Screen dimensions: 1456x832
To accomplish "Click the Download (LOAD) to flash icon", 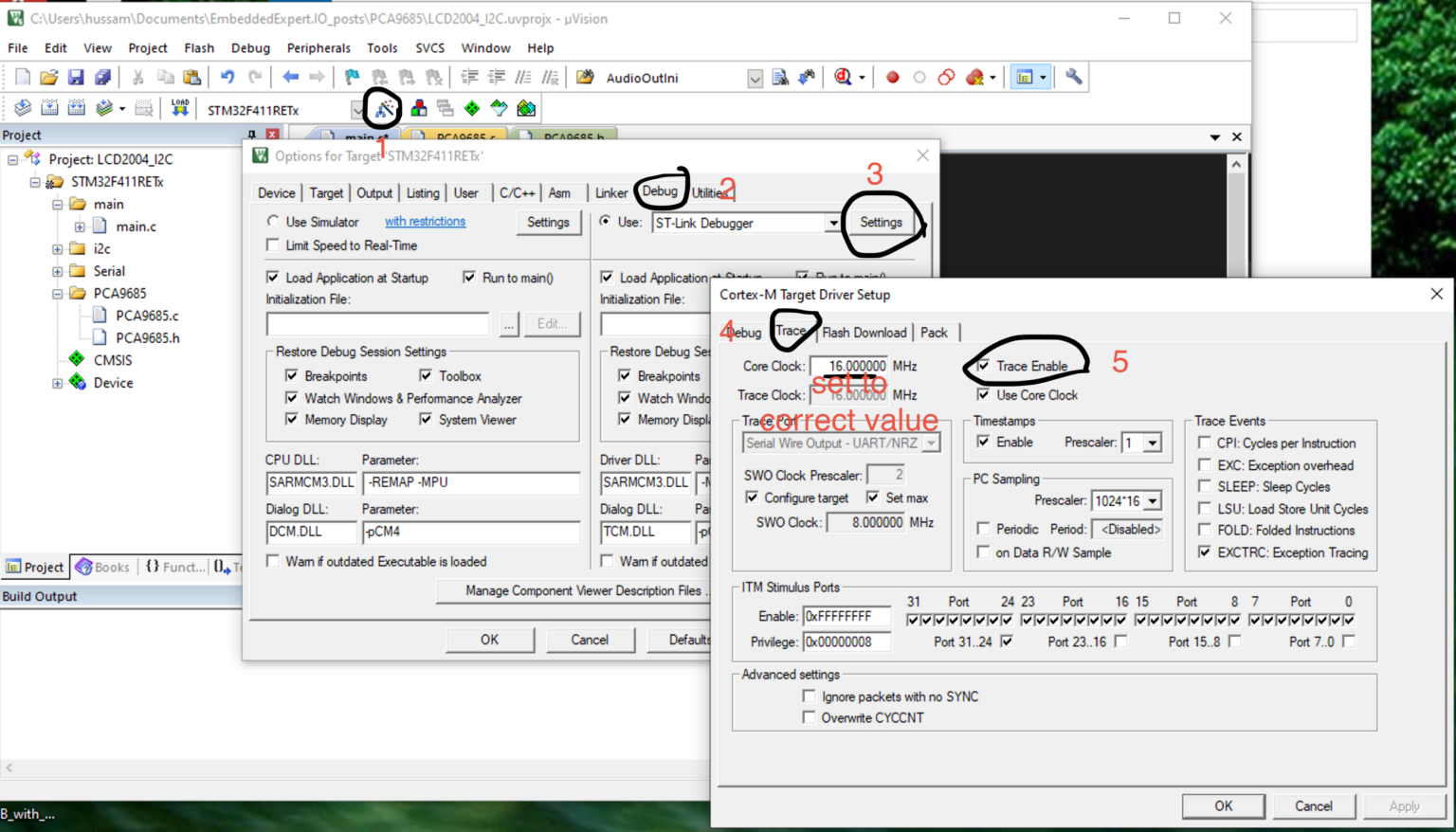I will pyautogui.click(x=180, y=108).
